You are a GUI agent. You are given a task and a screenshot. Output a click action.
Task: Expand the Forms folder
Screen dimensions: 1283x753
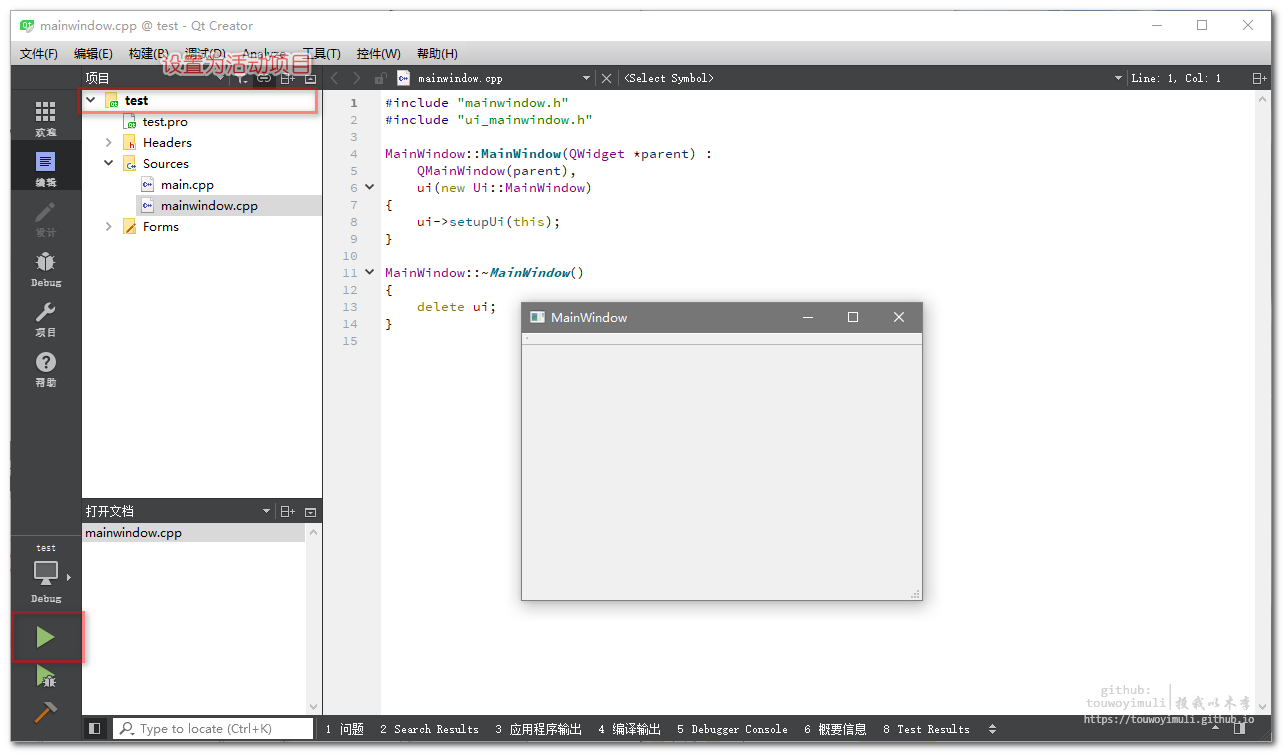point(109,227)
